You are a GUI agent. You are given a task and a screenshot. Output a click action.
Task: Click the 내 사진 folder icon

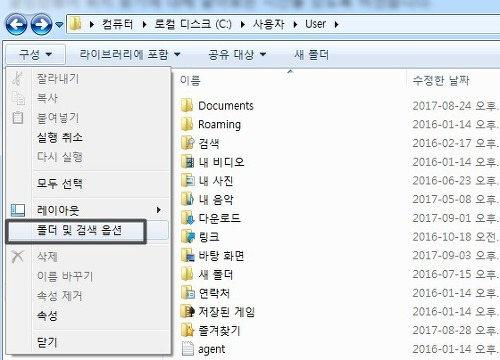[188, 180]
